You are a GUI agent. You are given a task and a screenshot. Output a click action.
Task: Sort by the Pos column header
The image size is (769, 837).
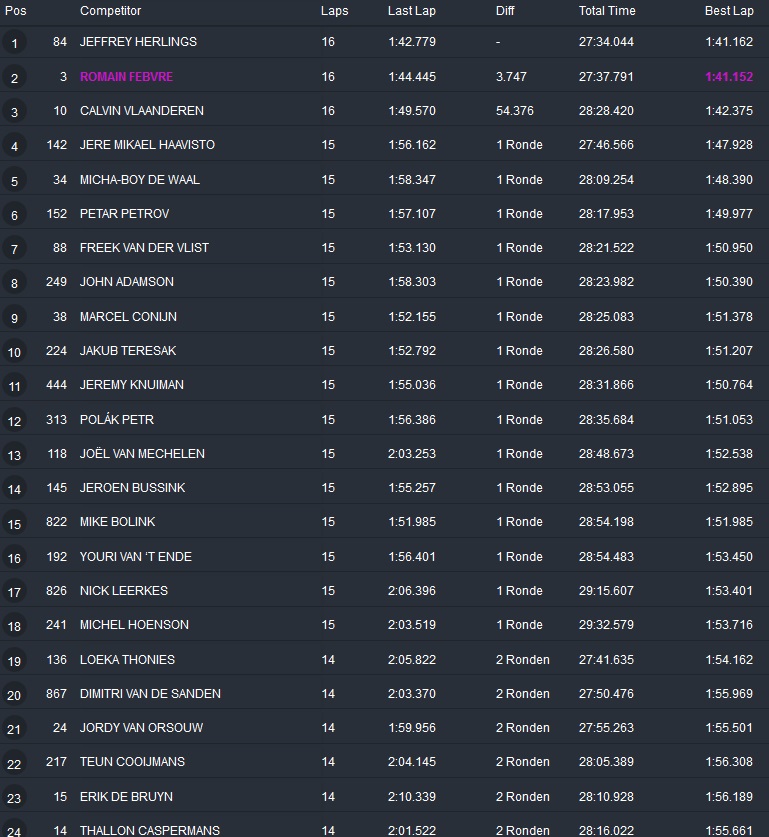coord(16,11)
